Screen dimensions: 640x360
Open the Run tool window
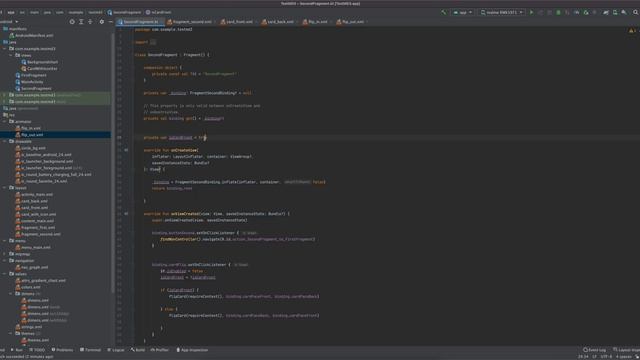point(17,350)
